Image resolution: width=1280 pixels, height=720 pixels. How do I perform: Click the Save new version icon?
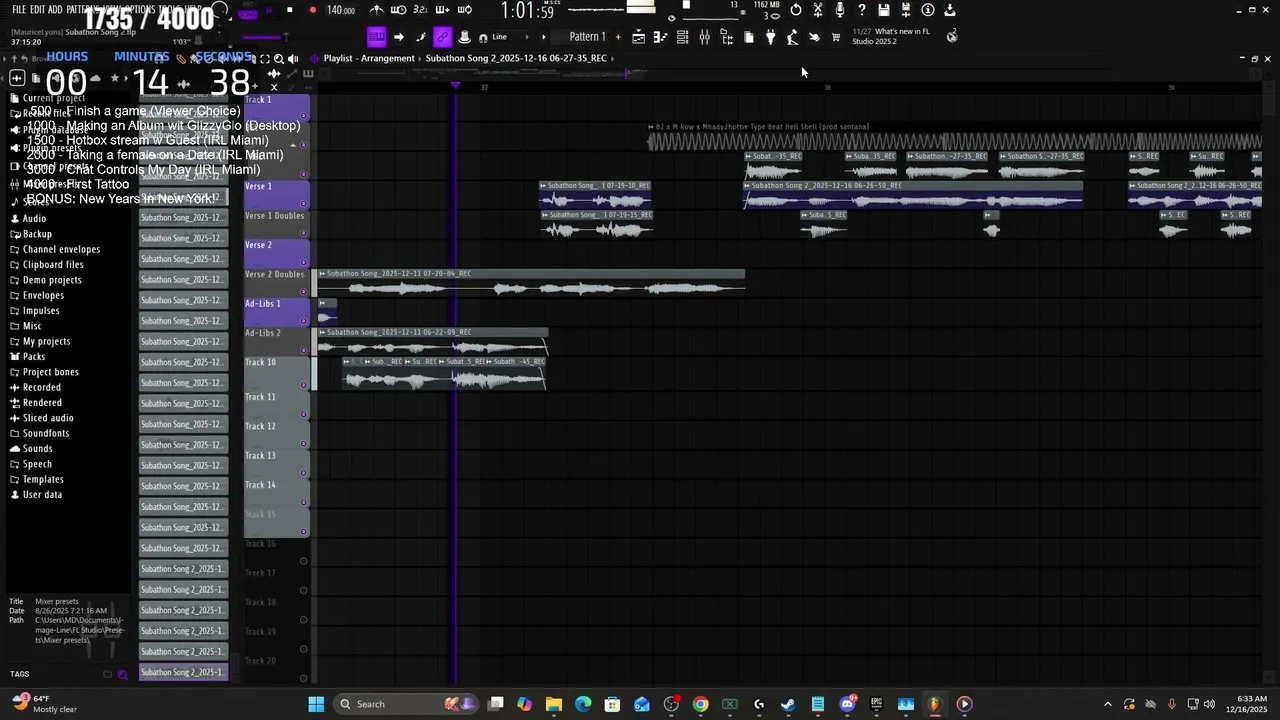tap(906, 10)
